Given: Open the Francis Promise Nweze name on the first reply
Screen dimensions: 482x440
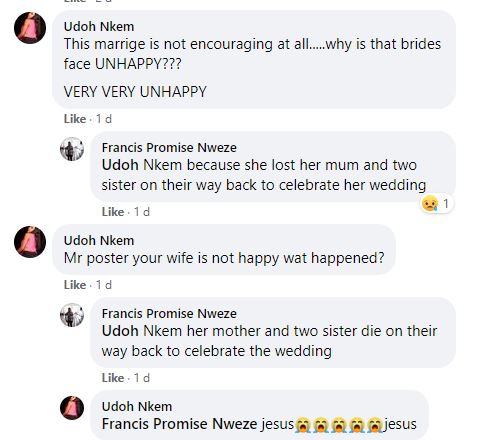Looking at the screenshot, I should click(x=169, y=147).
